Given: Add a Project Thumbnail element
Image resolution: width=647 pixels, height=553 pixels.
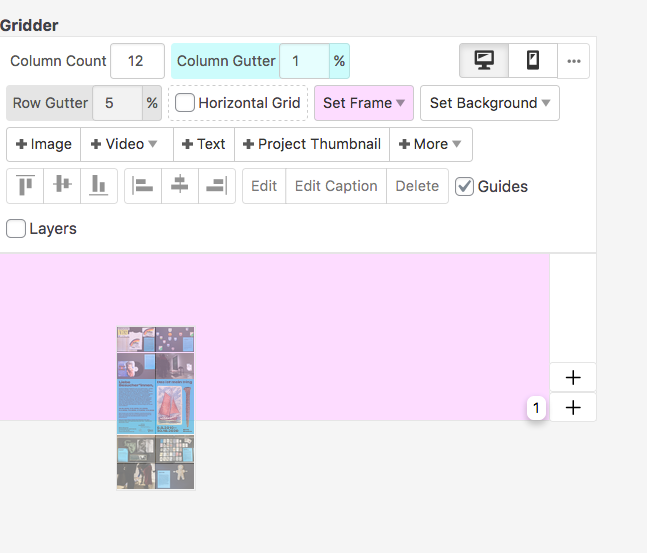Looking at the screenshot, I should tap(311, 144).
